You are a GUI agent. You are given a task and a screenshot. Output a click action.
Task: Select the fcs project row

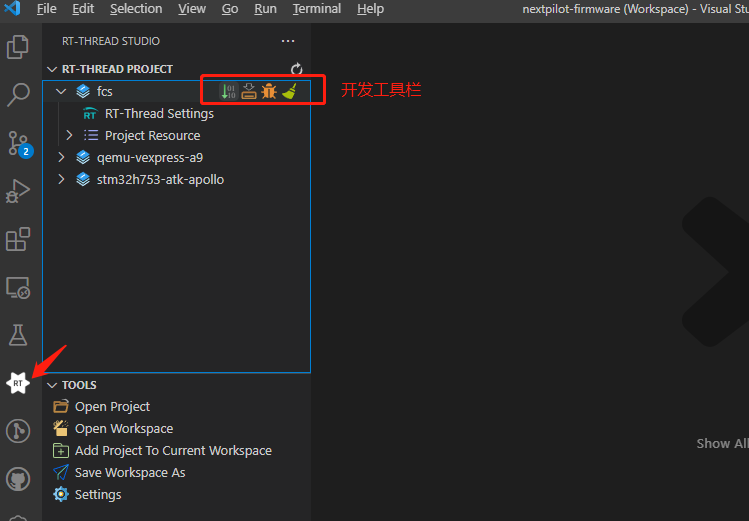[x=177, y=91]
